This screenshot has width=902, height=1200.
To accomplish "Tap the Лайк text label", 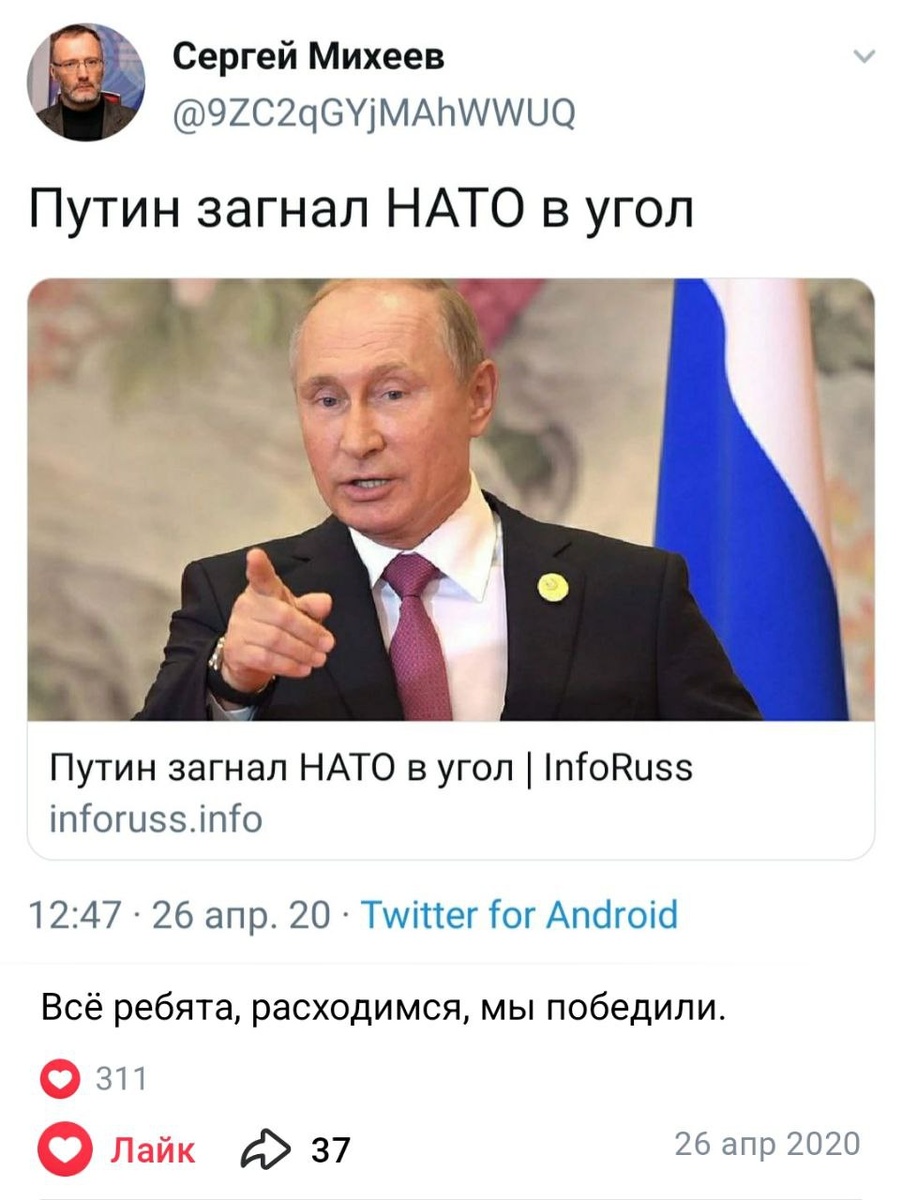I will point(152,1149).
